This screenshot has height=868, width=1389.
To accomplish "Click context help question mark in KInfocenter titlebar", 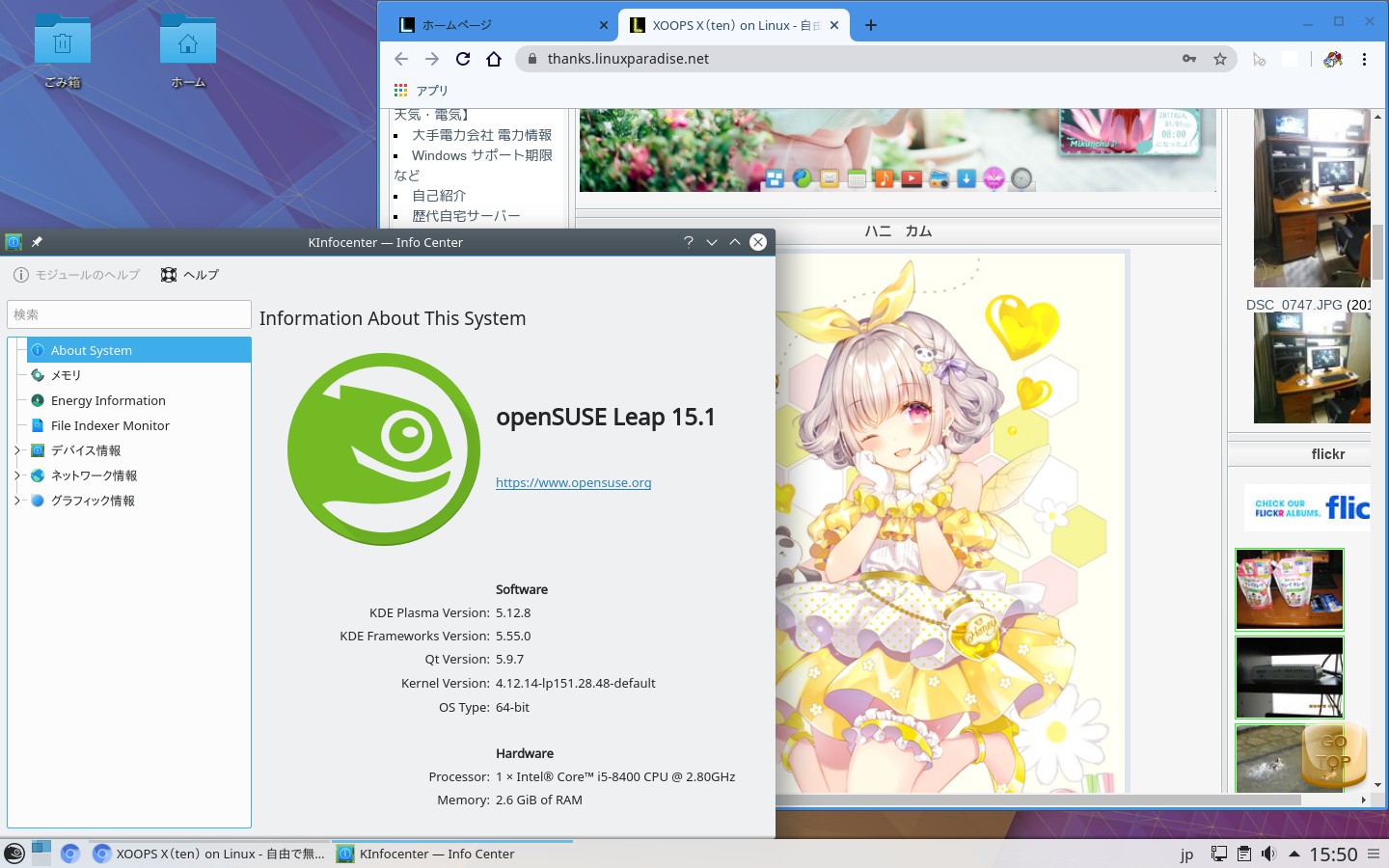I will tap(689, 242).
